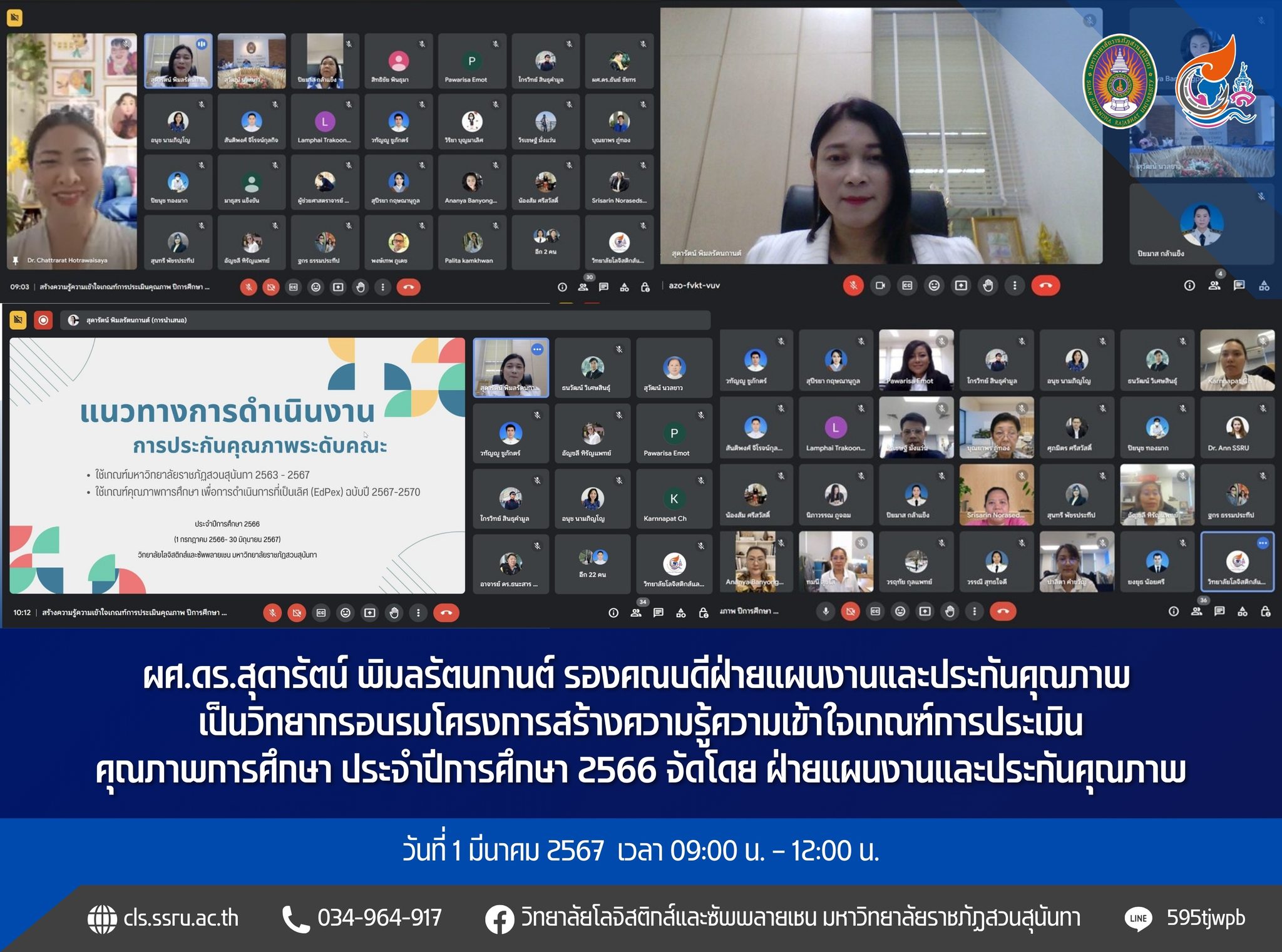The image size is (1282, 952).
Task: Unmute microphone in the azo-fvkt-vuv meeting
Action: coord(853,286)
